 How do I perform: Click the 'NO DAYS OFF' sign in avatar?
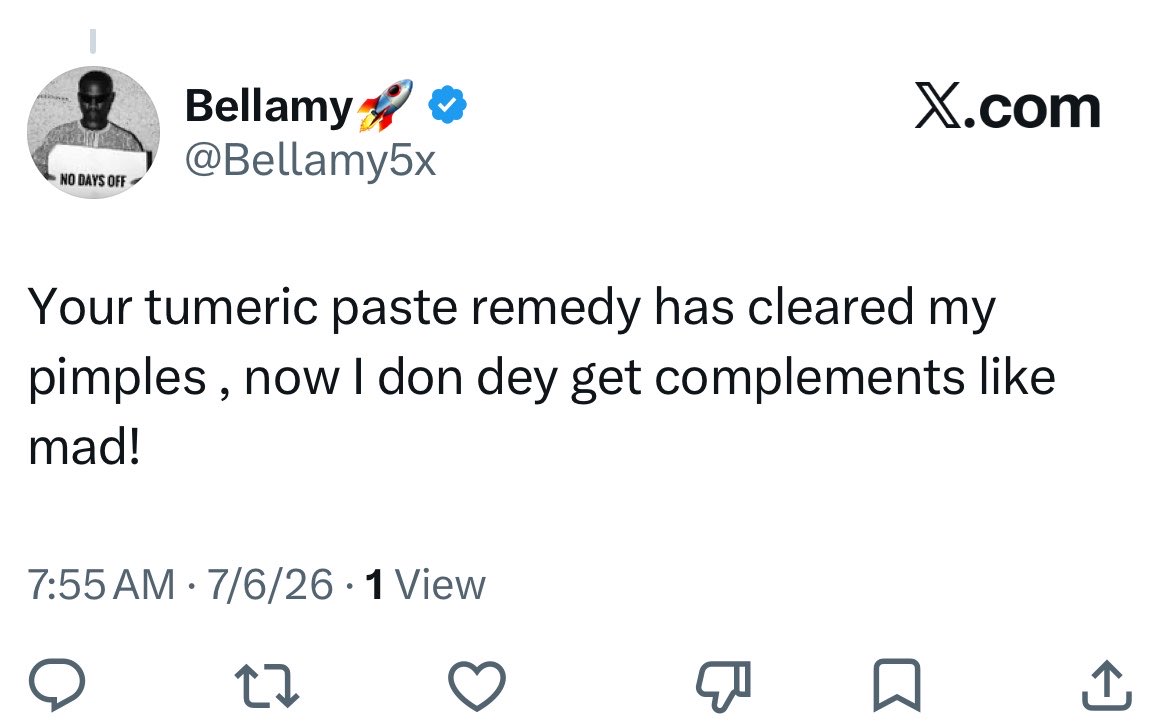94,180
